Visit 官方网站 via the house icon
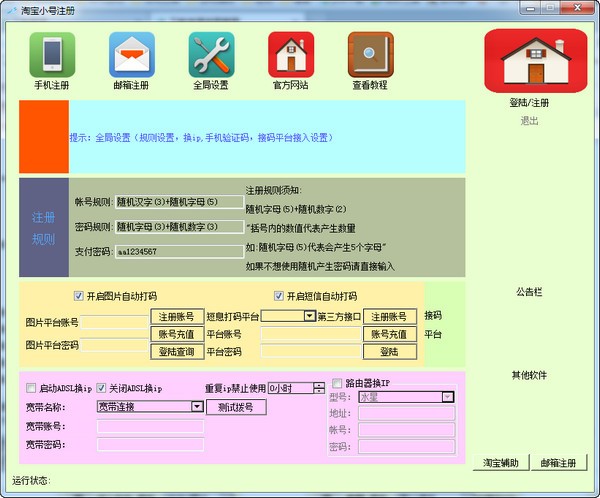Image resolution: width=600 pixels, height=498 pixels. coord(291,55)
